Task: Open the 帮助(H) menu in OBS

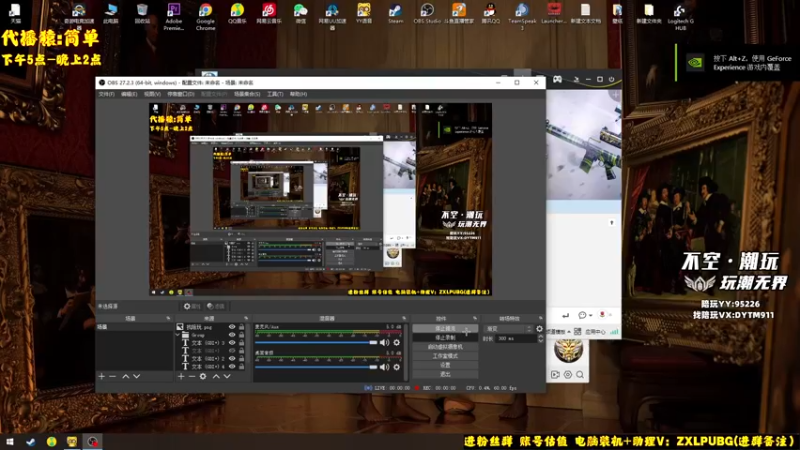Action: tap(298, 94)
